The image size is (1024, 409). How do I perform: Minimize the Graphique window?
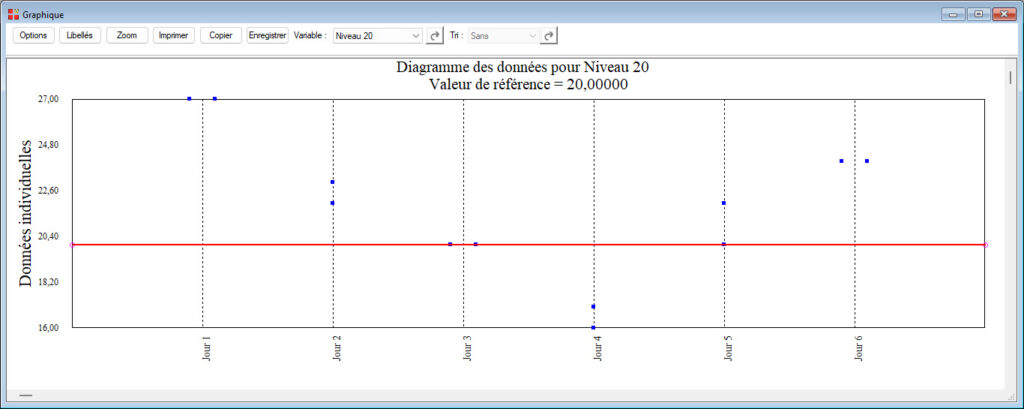tap(953, 13)
